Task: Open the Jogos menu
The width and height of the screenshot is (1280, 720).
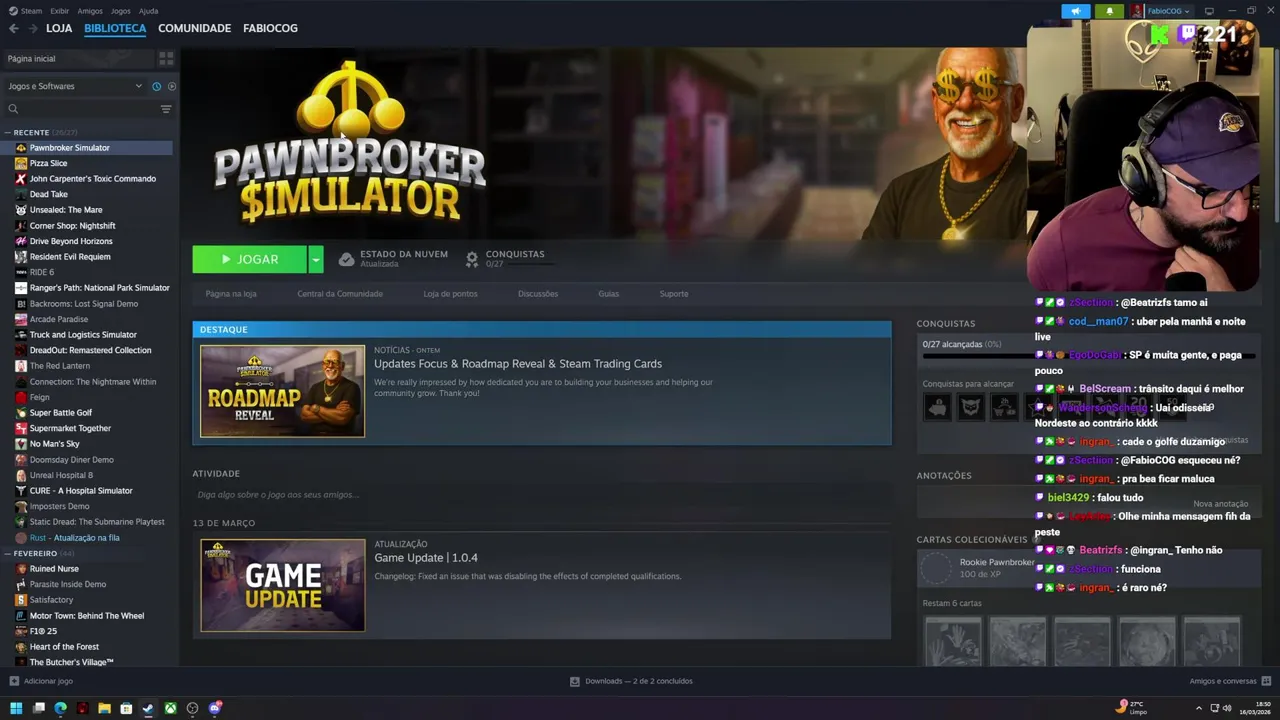Action: pos(120,11)
